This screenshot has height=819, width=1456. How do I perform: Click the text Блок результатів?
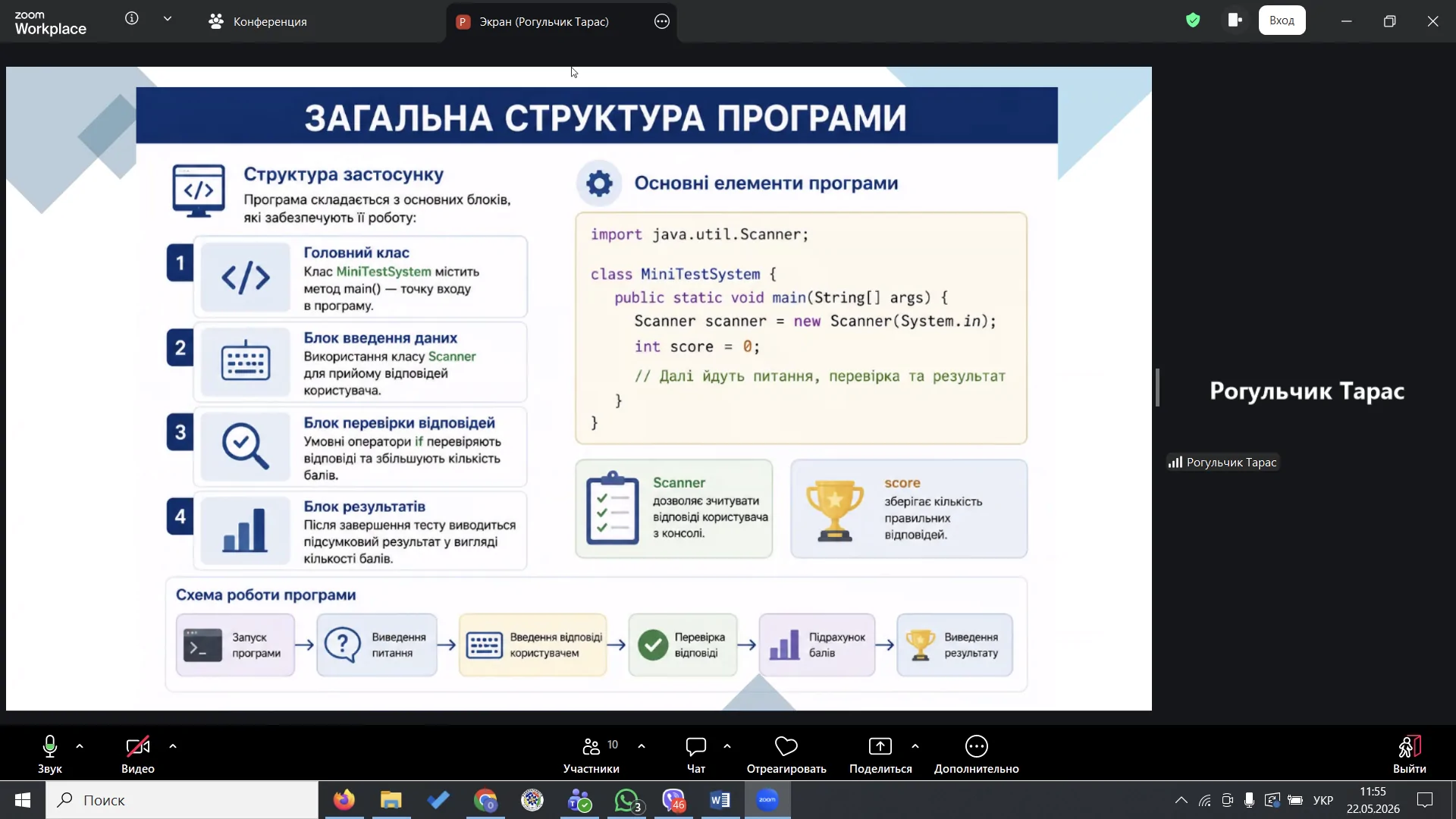365,506
